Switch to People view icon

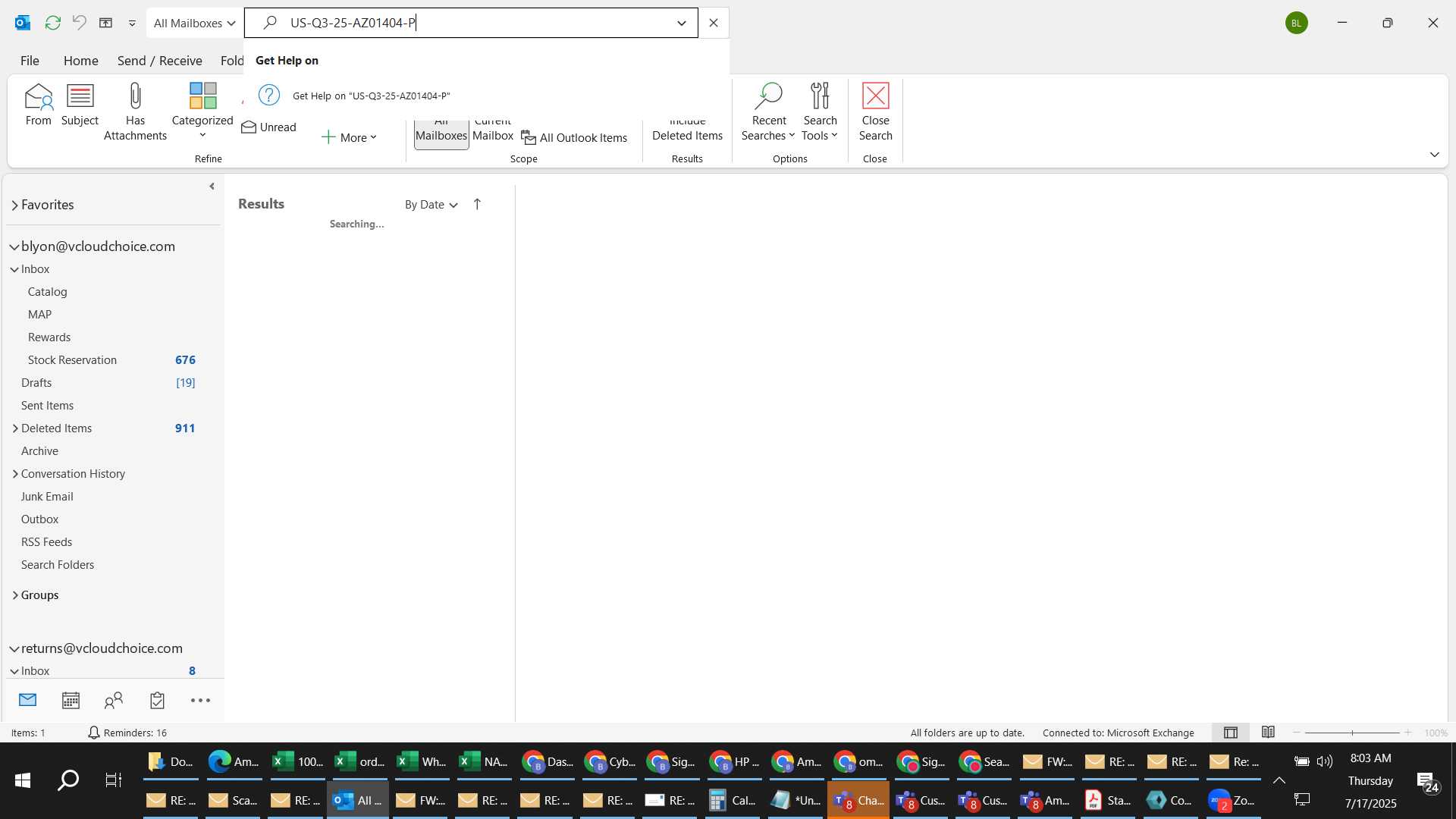114,700
